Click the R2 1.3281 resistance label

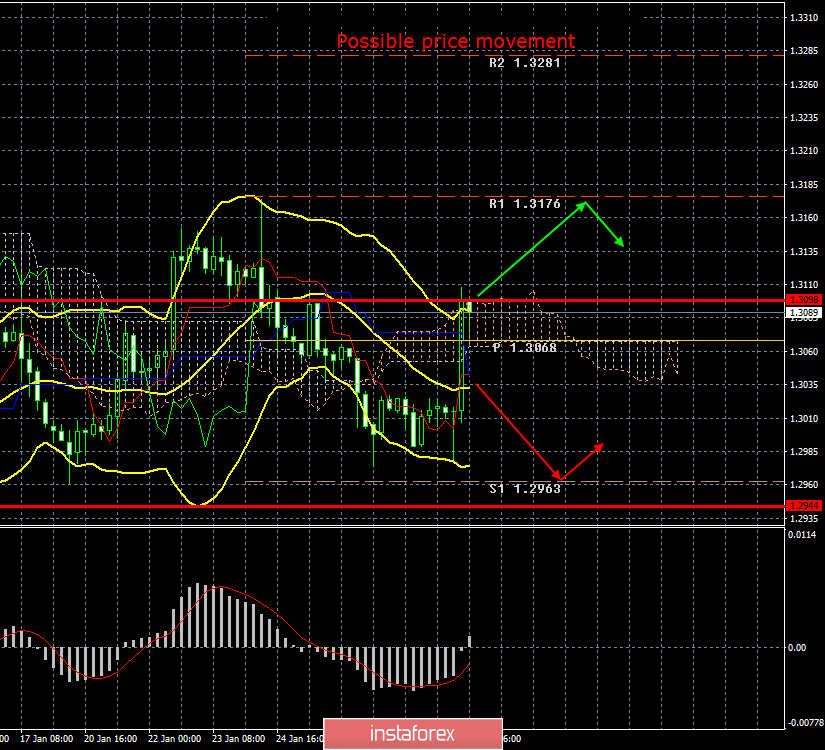coord(525,63)
